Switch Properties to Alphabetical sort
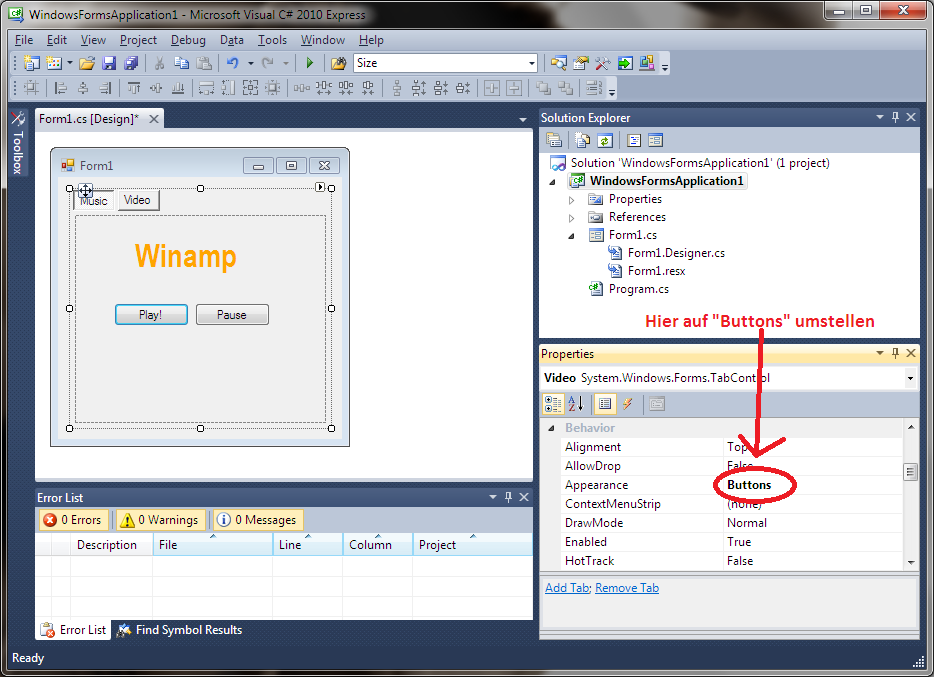 576,404
